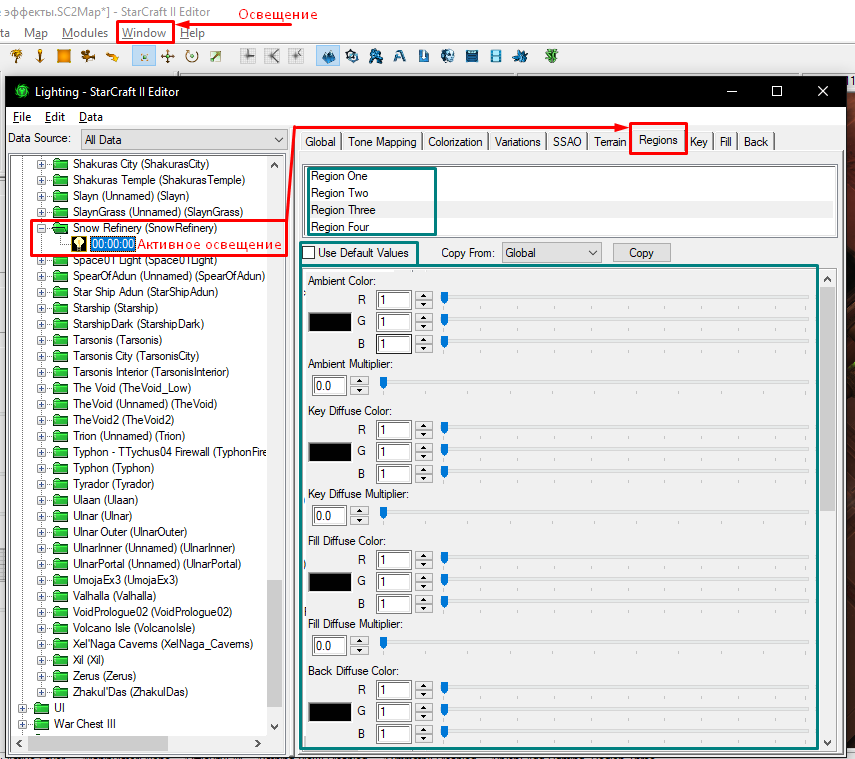The width and height of the screenshot is (855, 759).
Task: Click the lightbulb icon beside 00:00:00
Action: click(79, 244)
